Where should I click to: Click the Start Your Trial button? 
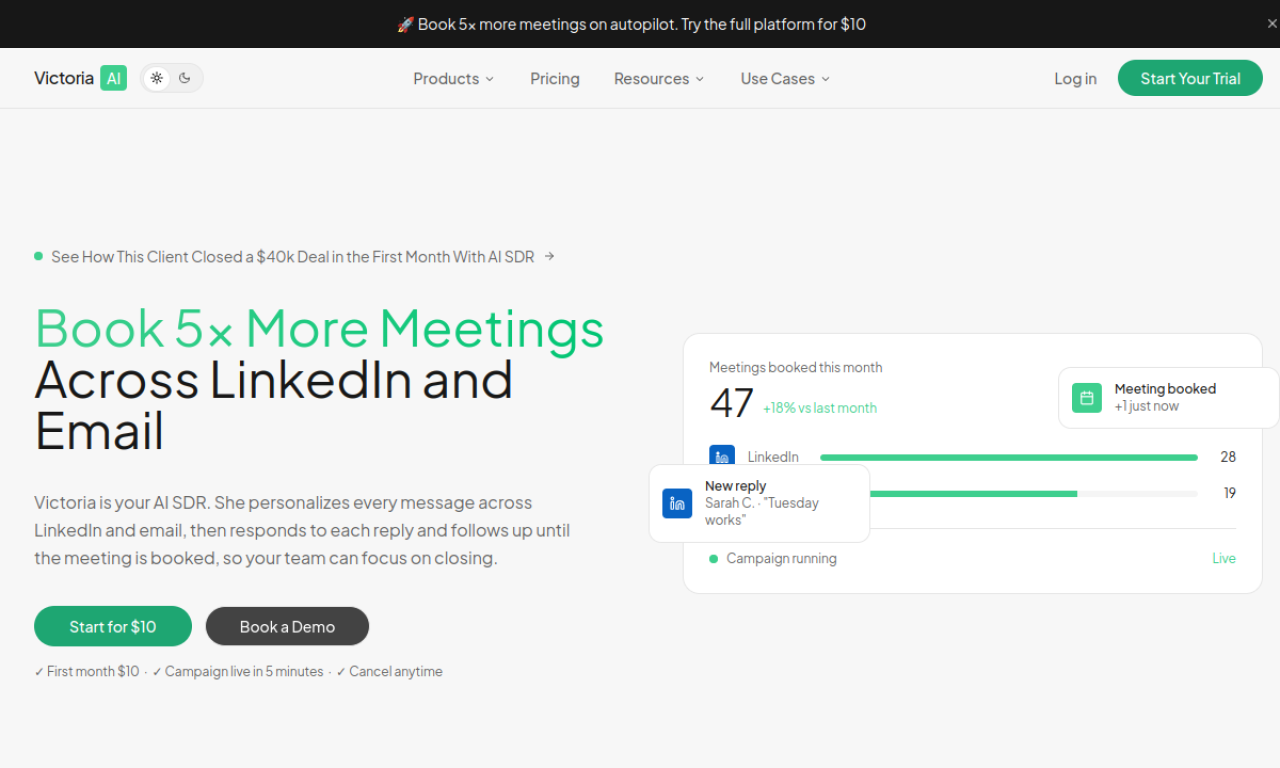[x=1190, y=78]
